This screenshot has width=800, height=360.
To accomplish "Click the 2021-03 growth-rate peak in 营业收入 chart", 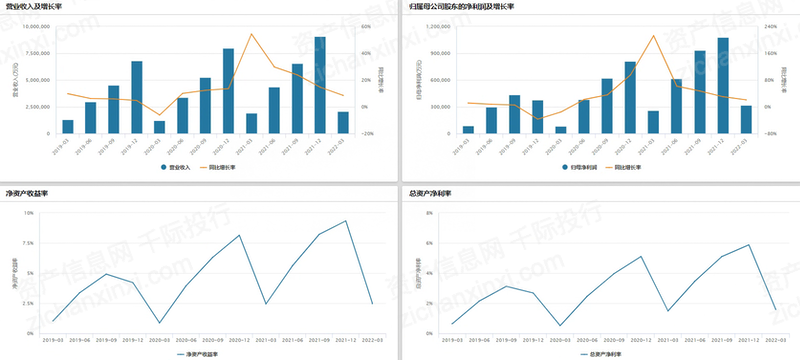I will coord(251,34).
